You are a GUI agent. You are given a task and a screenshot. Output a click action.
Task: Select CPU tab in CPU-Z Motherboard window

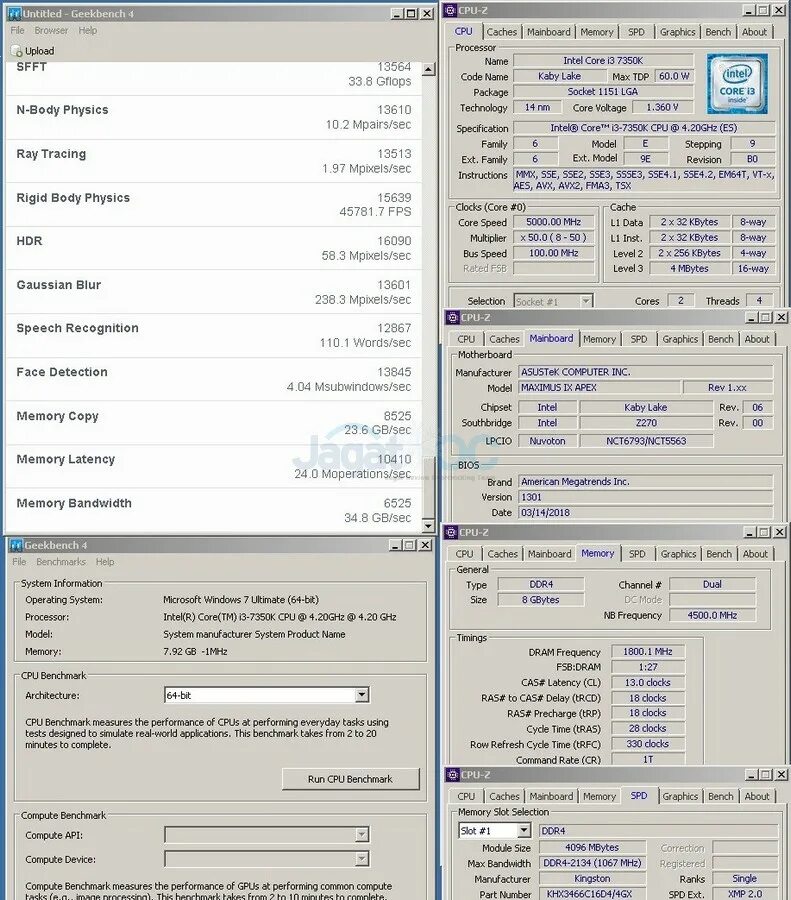466,339
